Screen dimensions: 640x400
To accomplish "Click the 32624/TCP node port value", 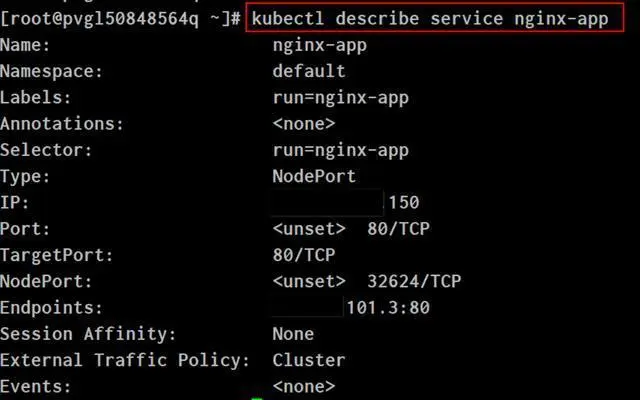I will [414, 282].
